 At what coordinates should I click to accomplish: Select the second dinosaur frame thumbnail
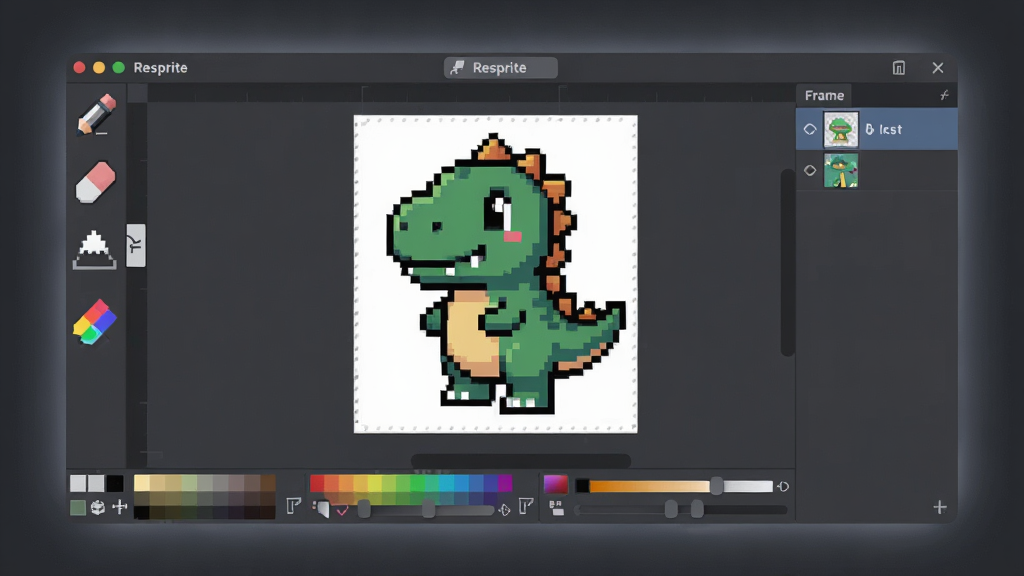point(840,170)
